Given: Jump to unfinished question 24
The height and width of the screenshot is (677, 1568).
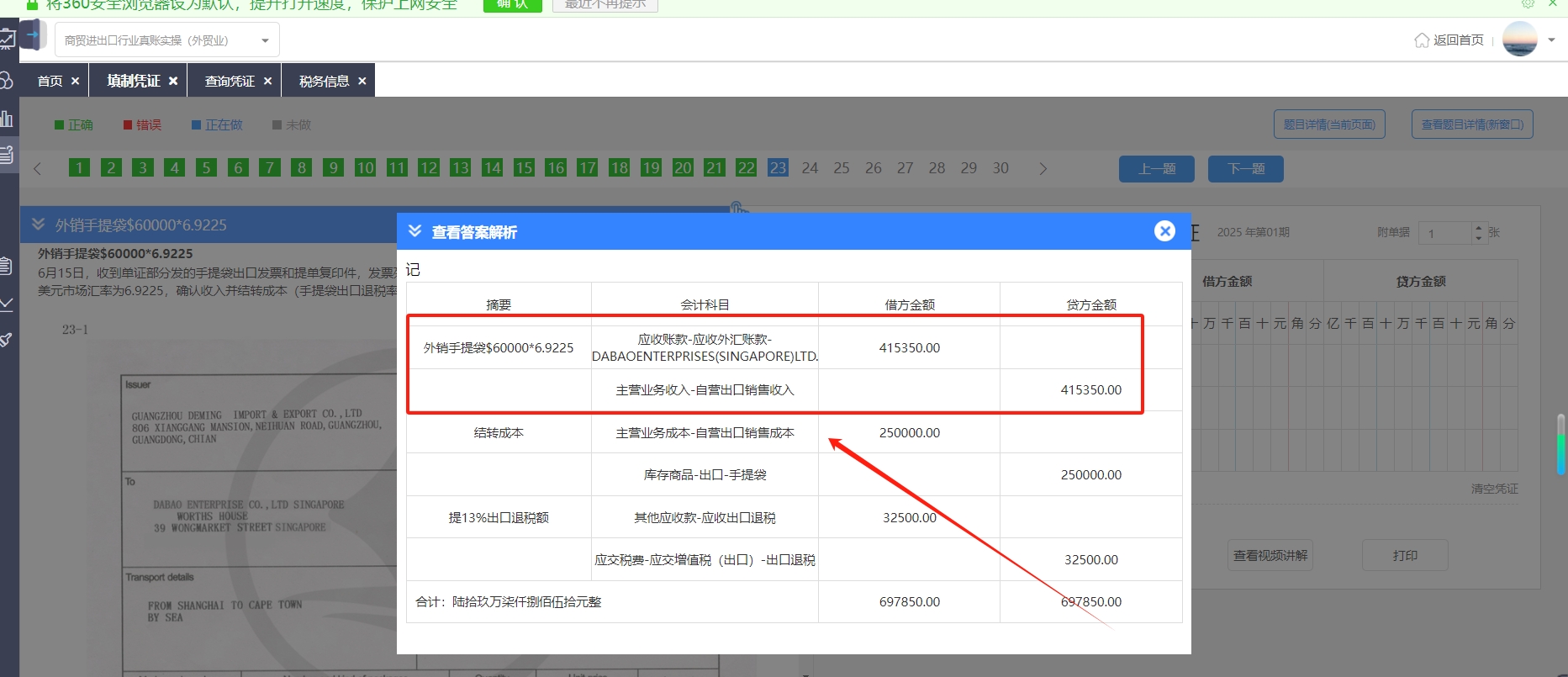Looking at the screenshot, I should (810, 167).
